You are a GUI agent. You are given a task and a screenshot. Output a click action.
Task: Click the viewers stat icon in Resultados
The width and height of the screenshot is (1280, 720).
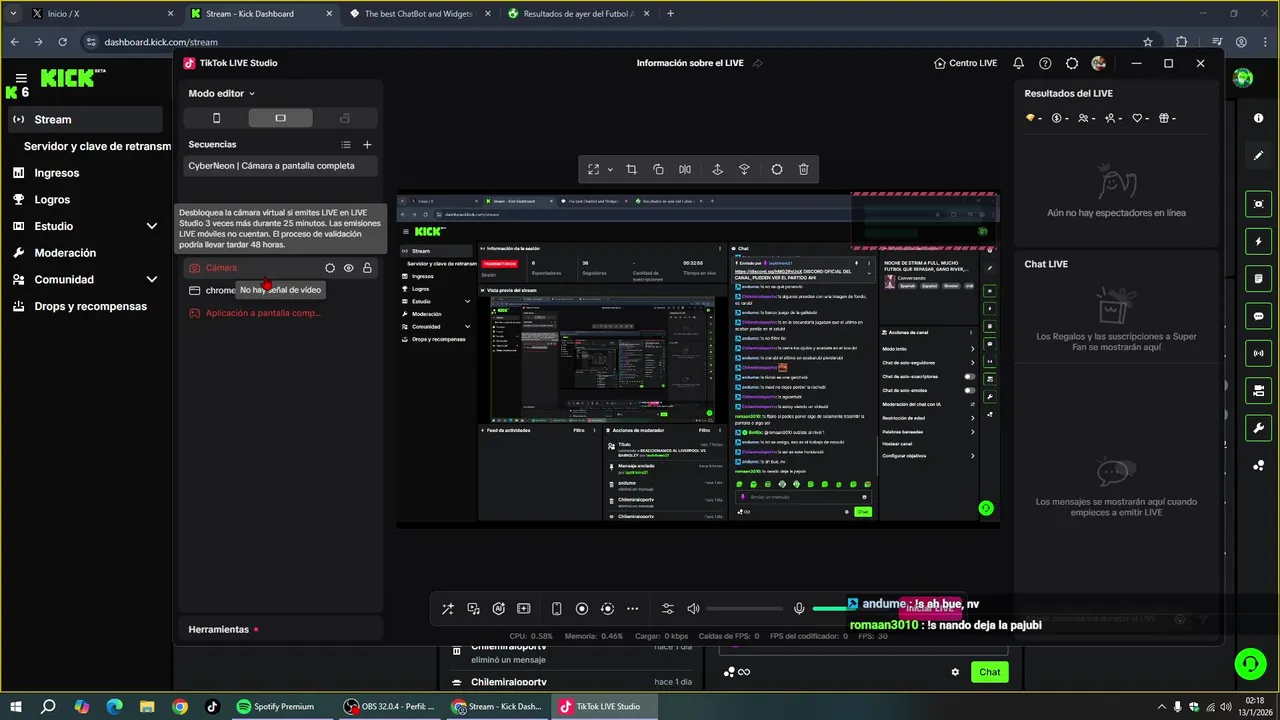click(1084, 118)
